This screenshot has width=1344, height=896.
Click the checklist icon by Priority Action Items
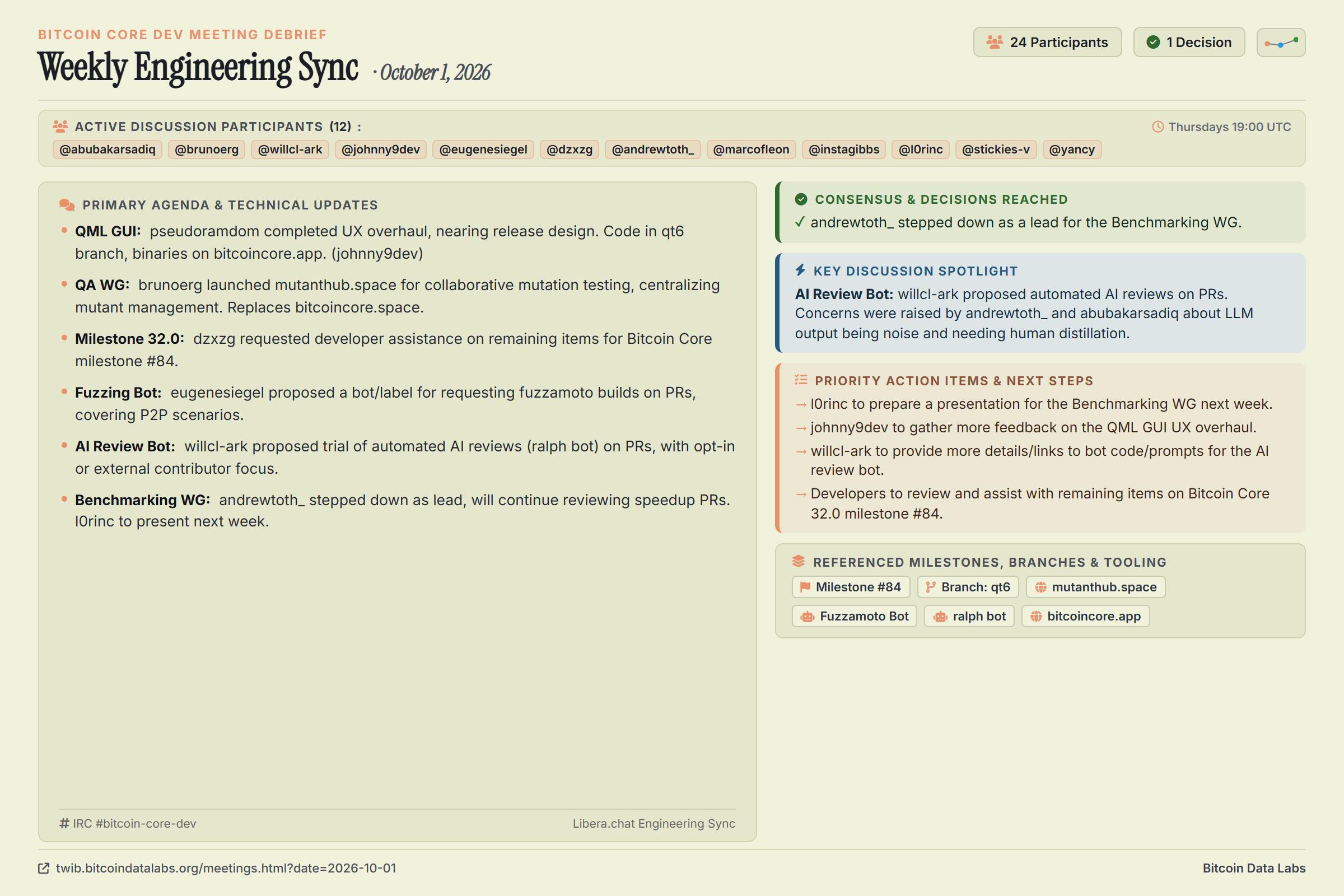[801, 380]
